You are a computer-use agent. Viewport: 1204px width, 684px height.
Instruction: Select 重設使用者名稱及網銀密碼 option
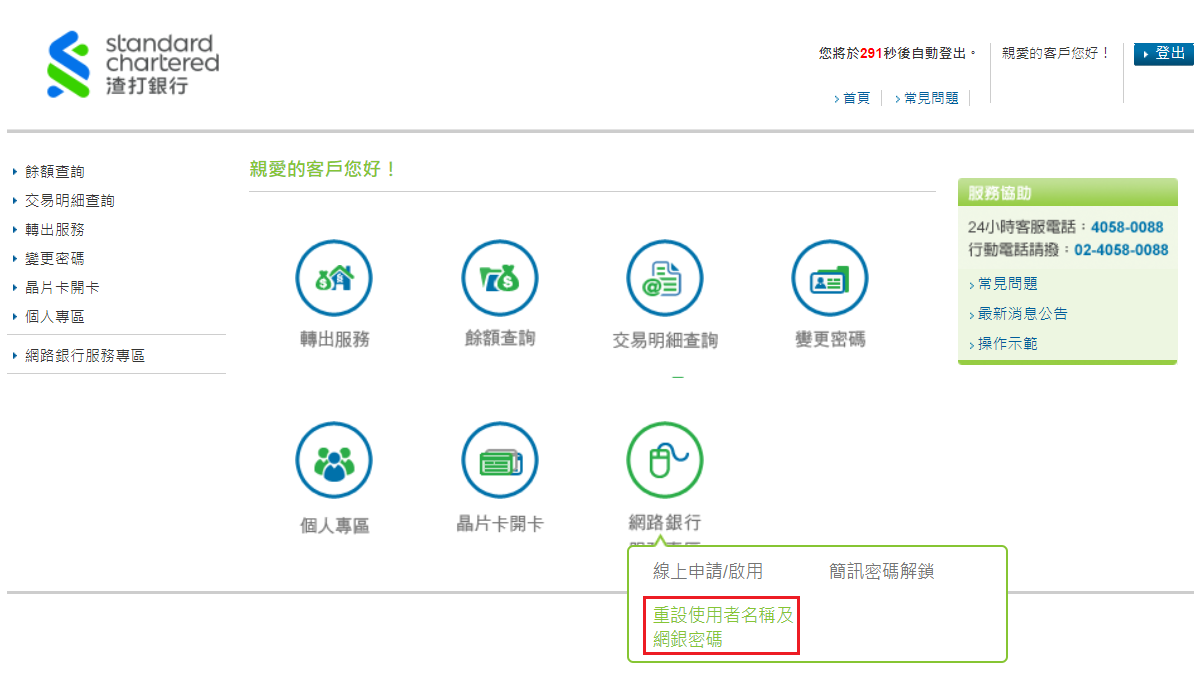click(x=723, y=627)
